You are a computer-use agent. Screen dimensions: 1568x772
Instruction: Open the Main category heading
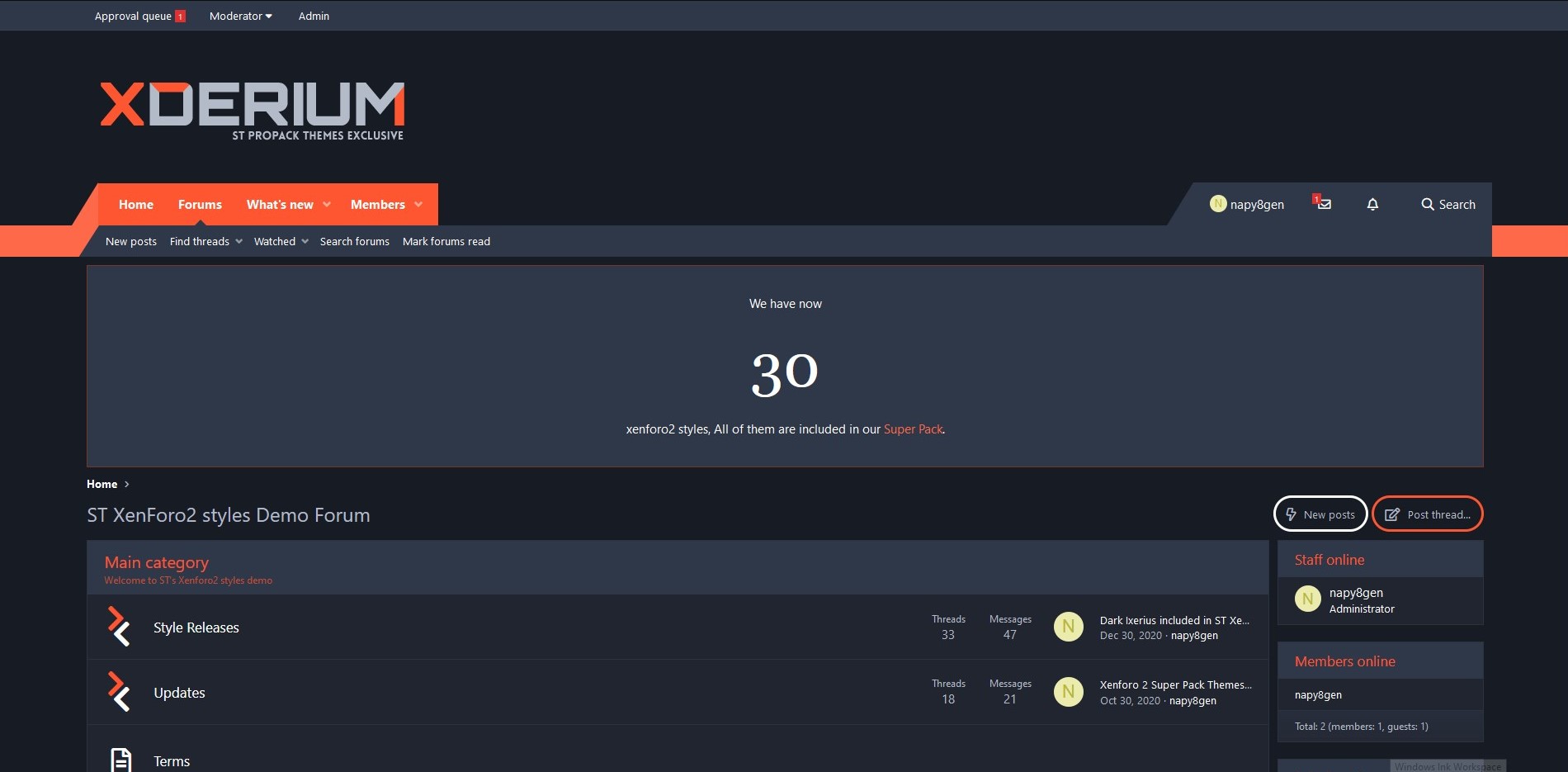click(157, 562)
